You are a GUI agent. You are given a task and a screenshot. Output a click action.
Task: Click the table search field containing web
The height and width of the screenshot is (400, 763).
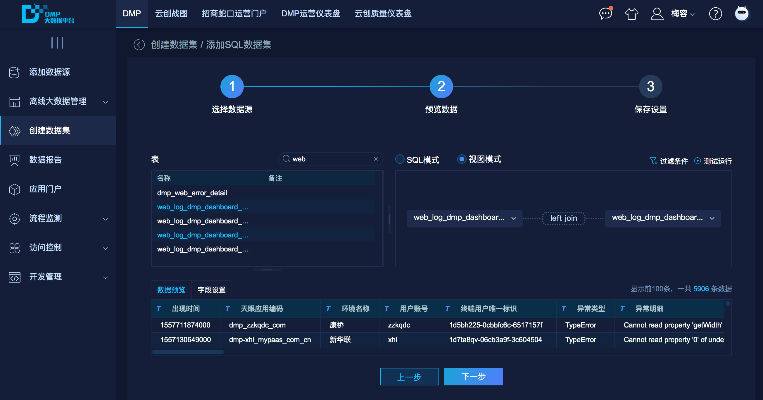coord(328,159)
